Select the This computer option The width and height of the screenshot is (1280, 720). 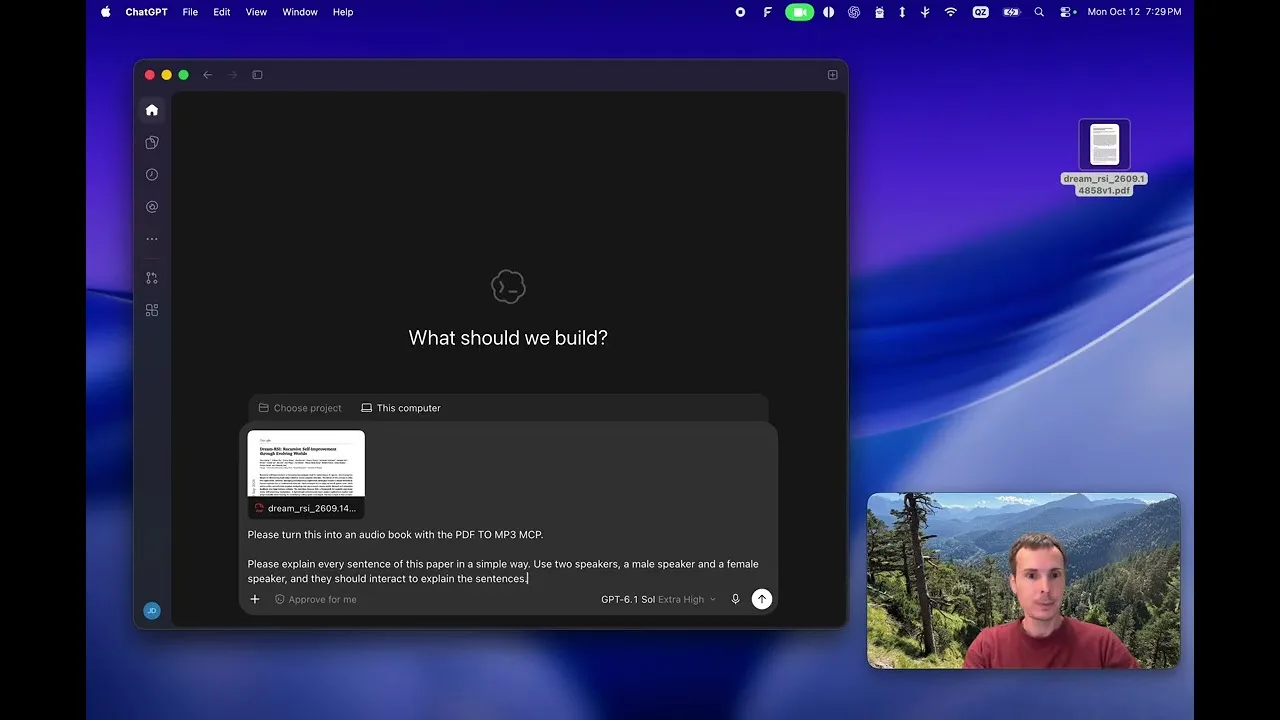tap(401, 408)
